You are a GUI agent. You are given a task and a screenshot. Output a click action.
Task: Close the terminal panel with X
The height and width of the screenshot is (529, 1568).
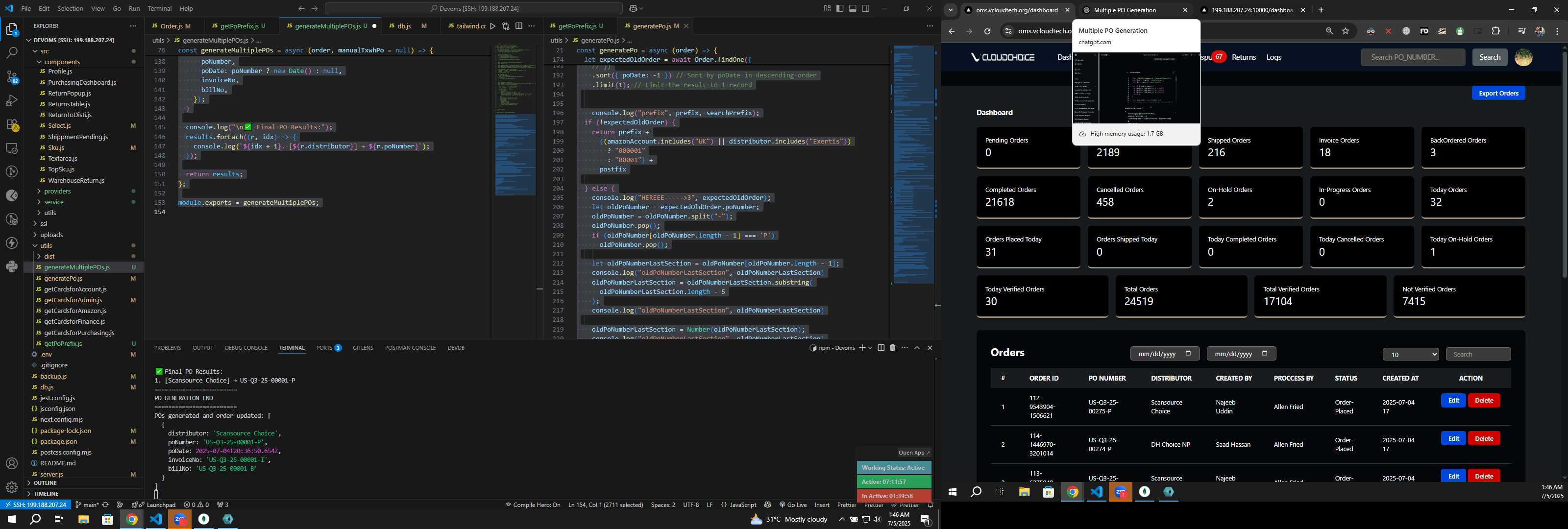(930, 348)
